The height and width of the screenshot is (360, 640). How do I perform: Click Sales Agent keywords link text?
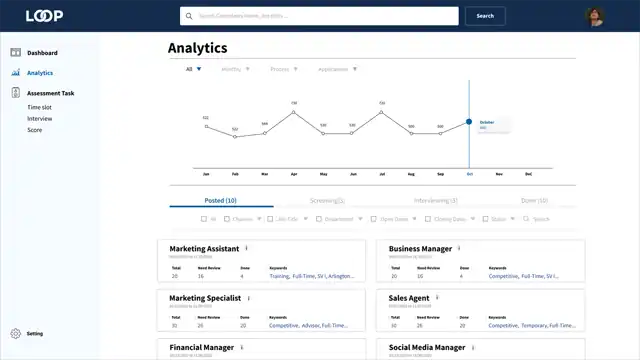click(532, 326)
